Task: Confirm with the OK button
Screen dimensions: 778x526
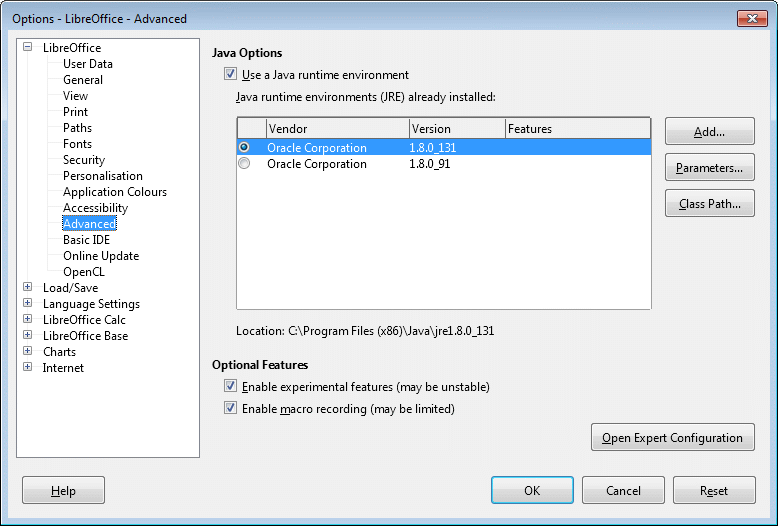Action: tap(532, 490)
